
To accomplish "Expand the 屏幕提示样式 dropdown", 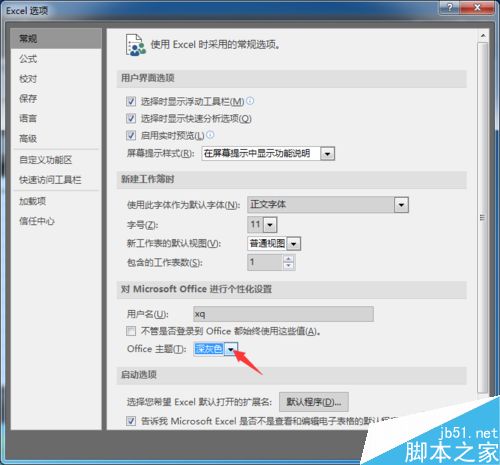I will pyautogui.click(x=327, y=154).
